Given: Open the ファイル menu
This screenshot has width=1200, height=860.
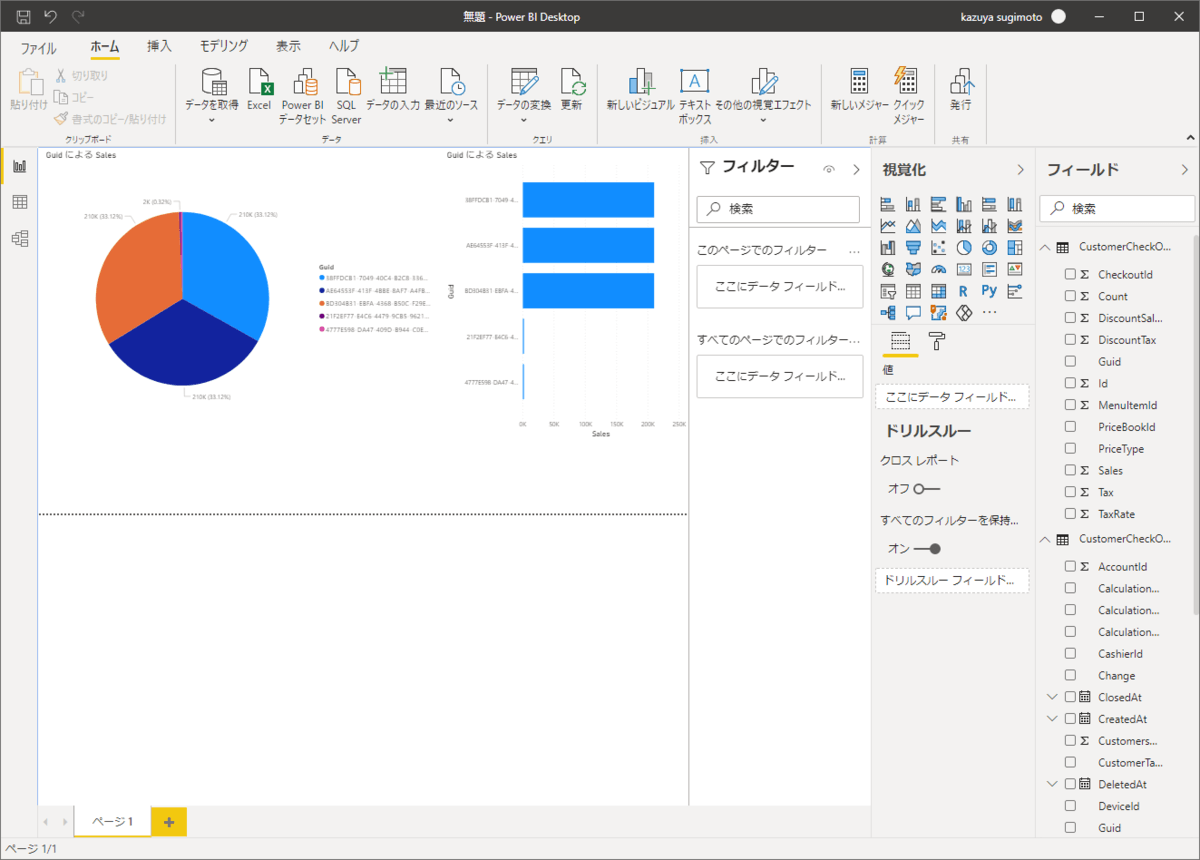Looking at the screenshot, I should (39, 47).
